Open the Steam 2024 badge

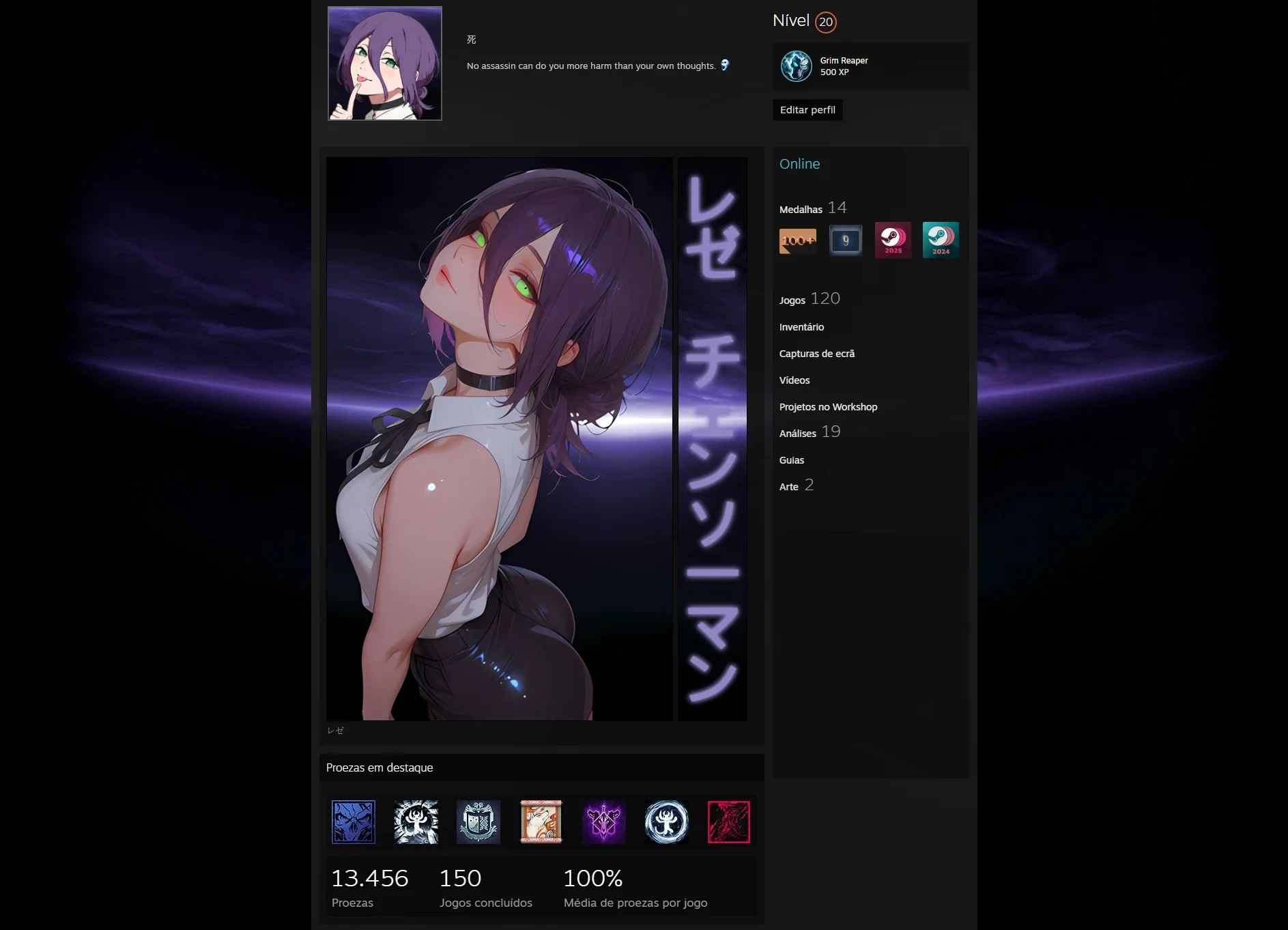tap(941, 240)
